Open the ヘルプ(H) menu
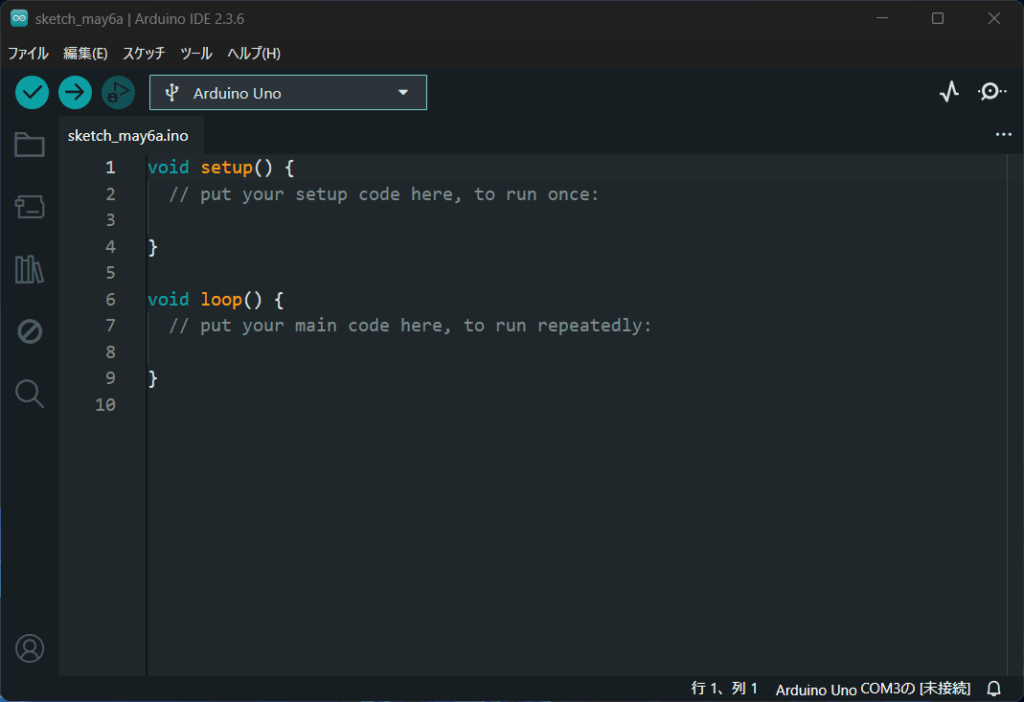 pos(254,54)
